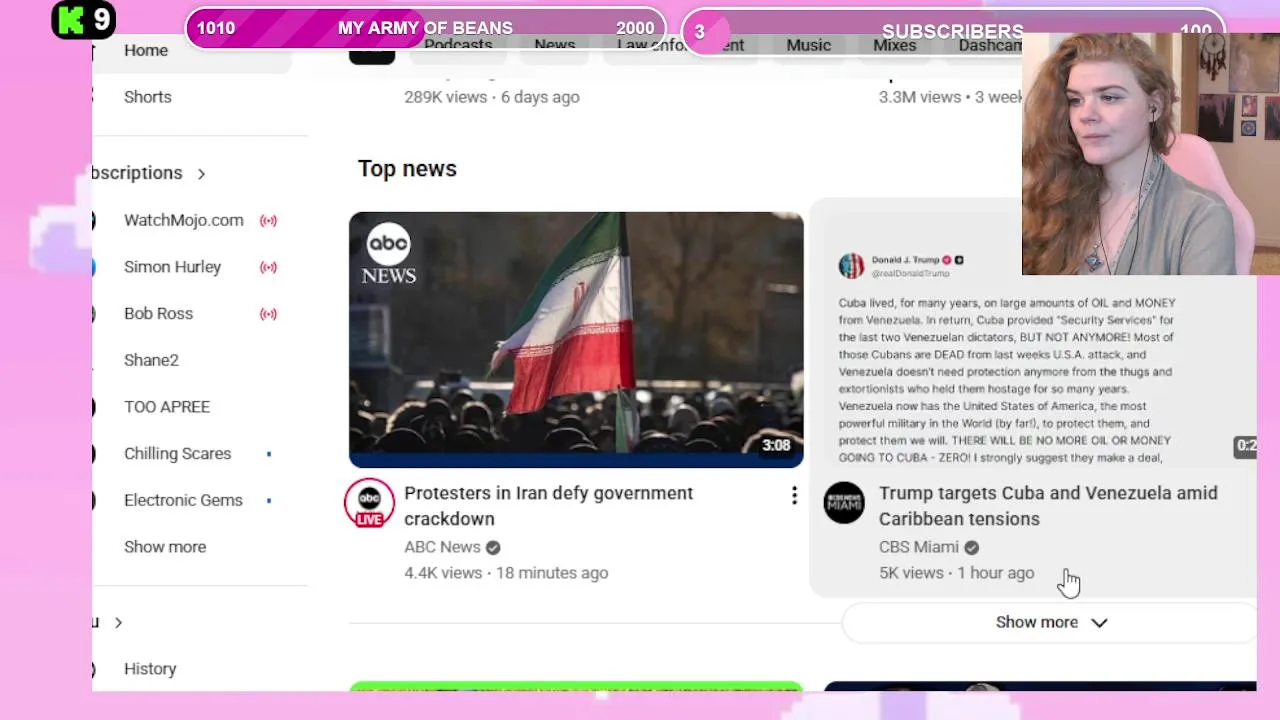Viewport: 1280px width, 720px height.
Task: Open video title Protesters in Iran defy government
Action: pos(548,506)
